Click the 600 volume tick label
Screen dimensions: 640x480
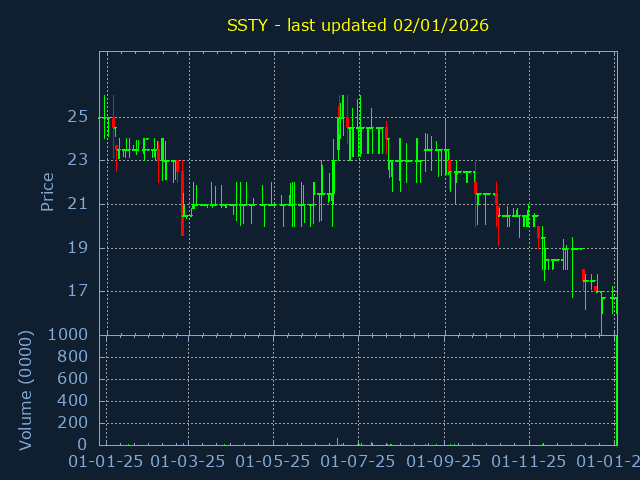(73, 379)
